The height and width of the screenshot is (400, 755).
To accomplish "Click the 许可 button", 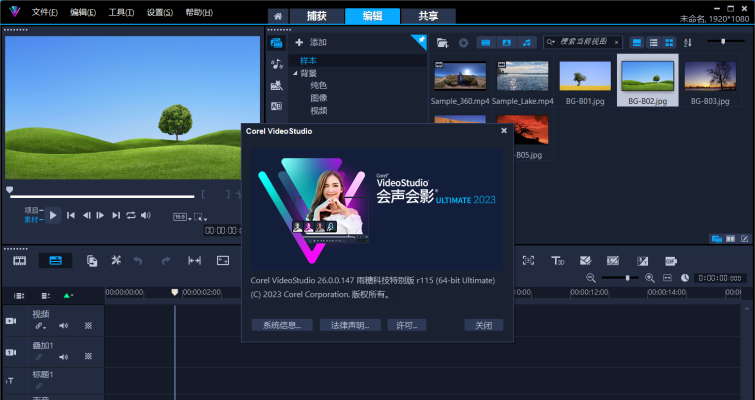I will tap(407, 325).
